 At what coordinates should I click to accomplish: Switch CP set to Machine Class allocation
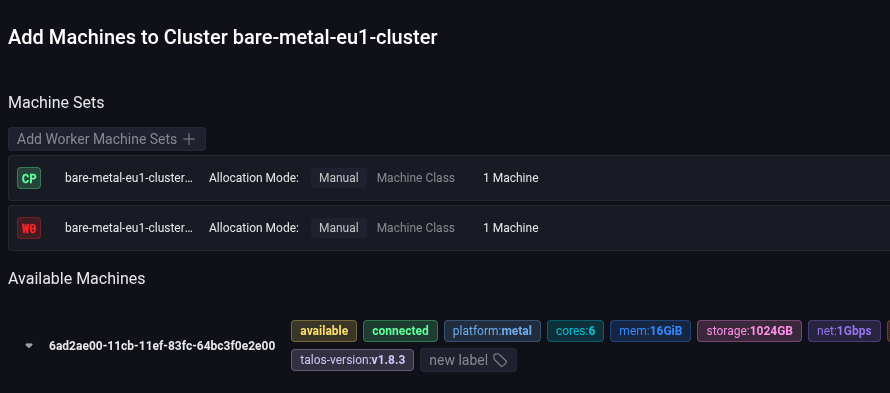click(415, 178)
